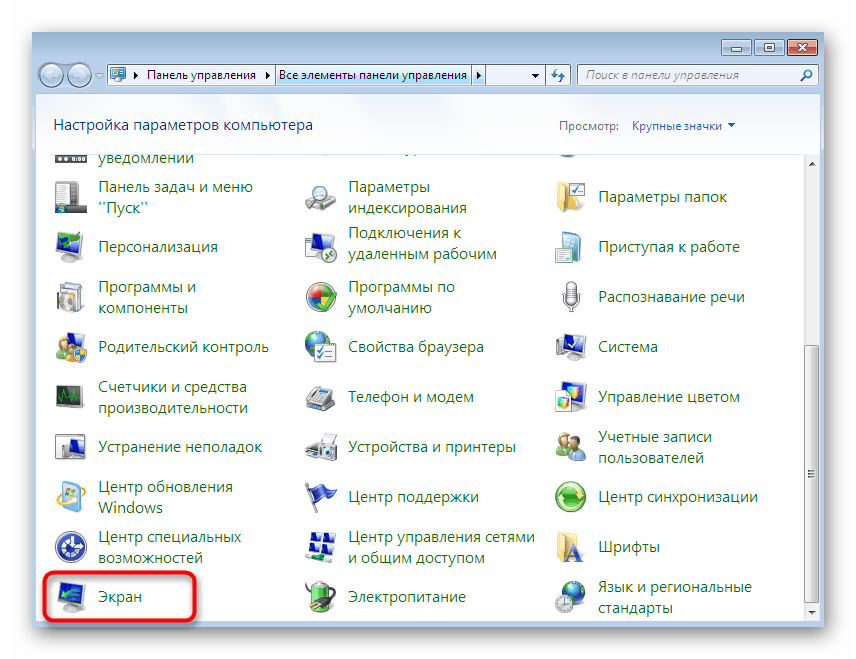Open the Управление цветом icon

pyautogui.click(x=570, y=397)
